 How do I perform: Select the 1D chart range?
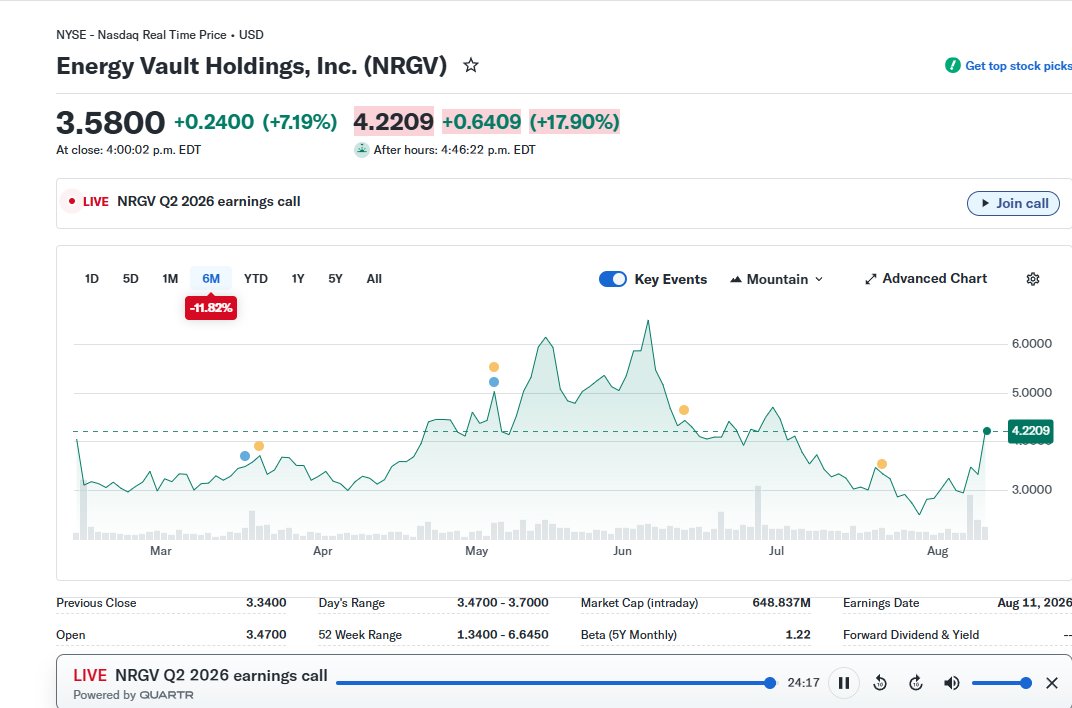point(92,279)
